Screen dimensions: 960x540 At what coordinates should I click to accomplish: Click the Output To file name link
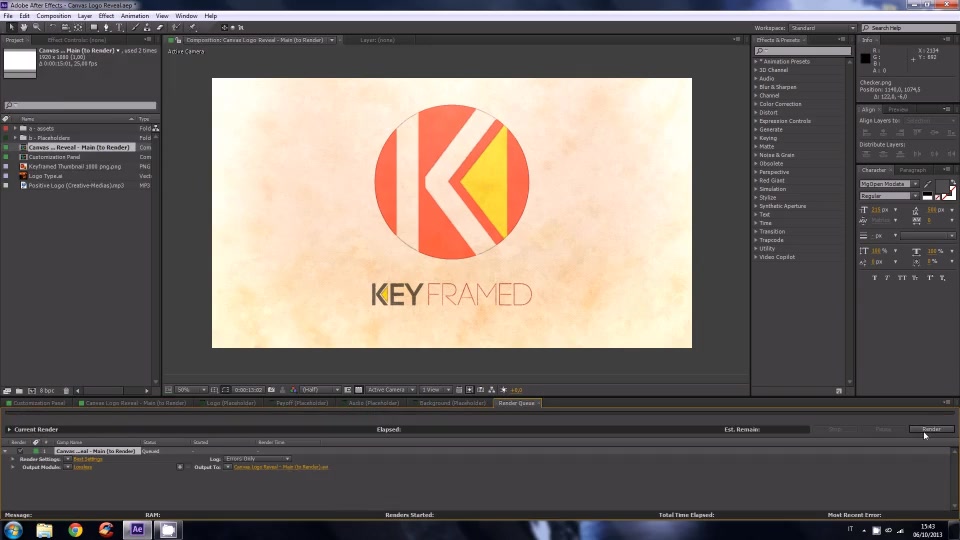coord(281,467)
